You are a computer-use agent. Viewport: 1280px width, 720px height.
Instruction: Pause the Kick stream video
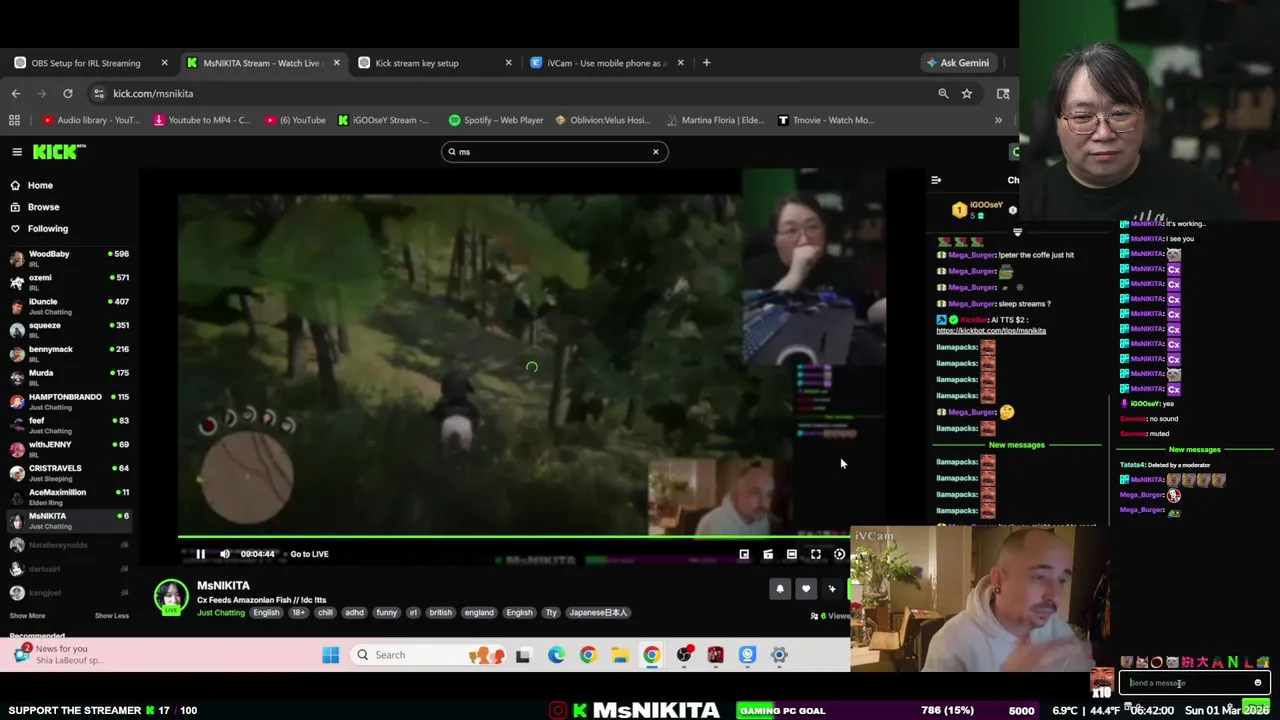pyautogui.click(x=200, y=554)
